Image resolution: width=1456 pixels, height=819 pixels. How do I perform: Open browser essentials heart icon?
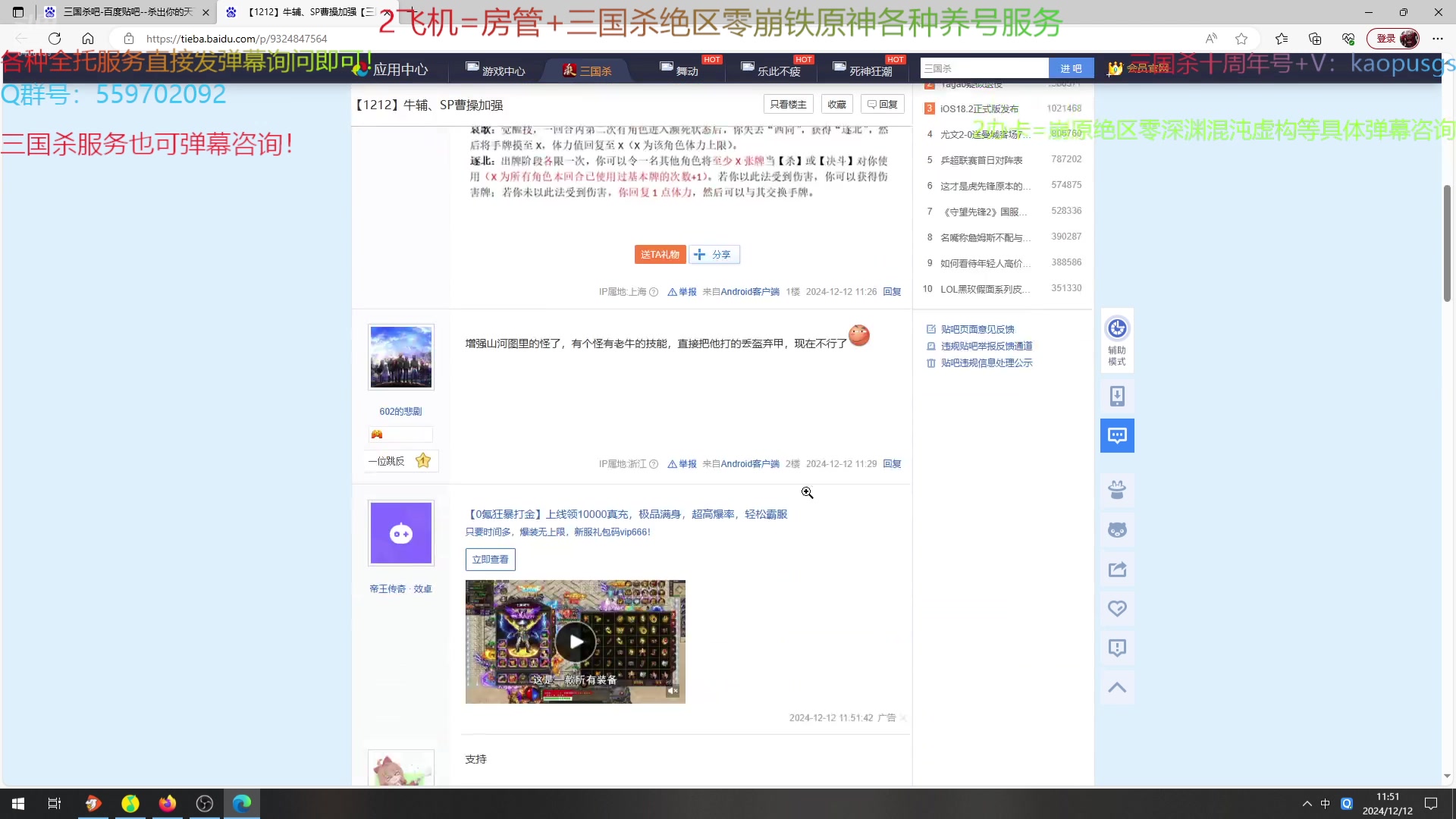tap(1348, 39)
